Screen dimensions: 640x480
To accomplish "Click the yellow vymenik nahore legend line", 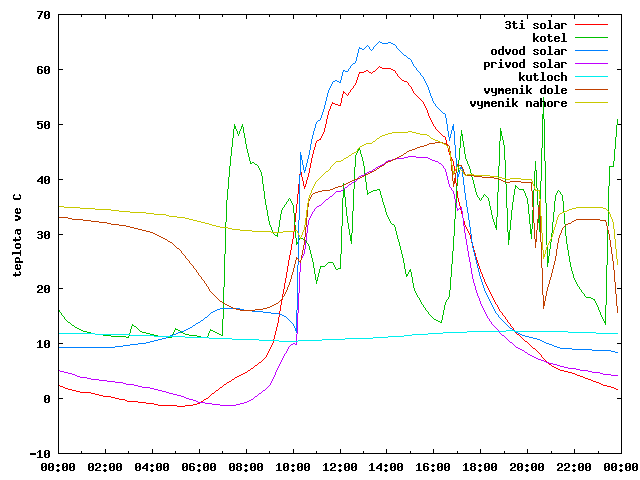I will [591, 103].
